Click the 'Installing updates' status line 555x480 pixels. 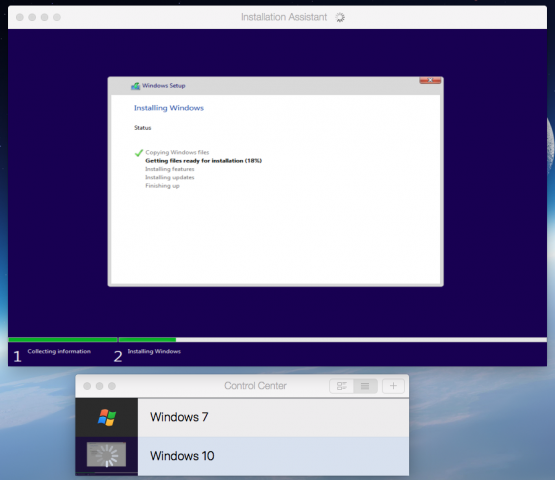[170, 177]
